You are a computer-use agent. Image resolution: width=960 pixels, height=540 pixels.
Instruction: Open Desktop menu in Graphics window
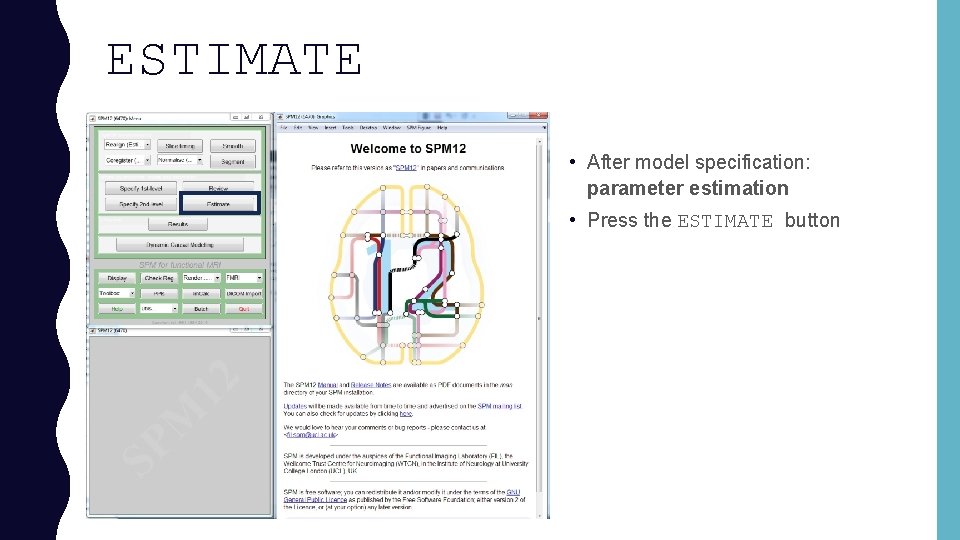pyautogui.click(x=368, y=127)
